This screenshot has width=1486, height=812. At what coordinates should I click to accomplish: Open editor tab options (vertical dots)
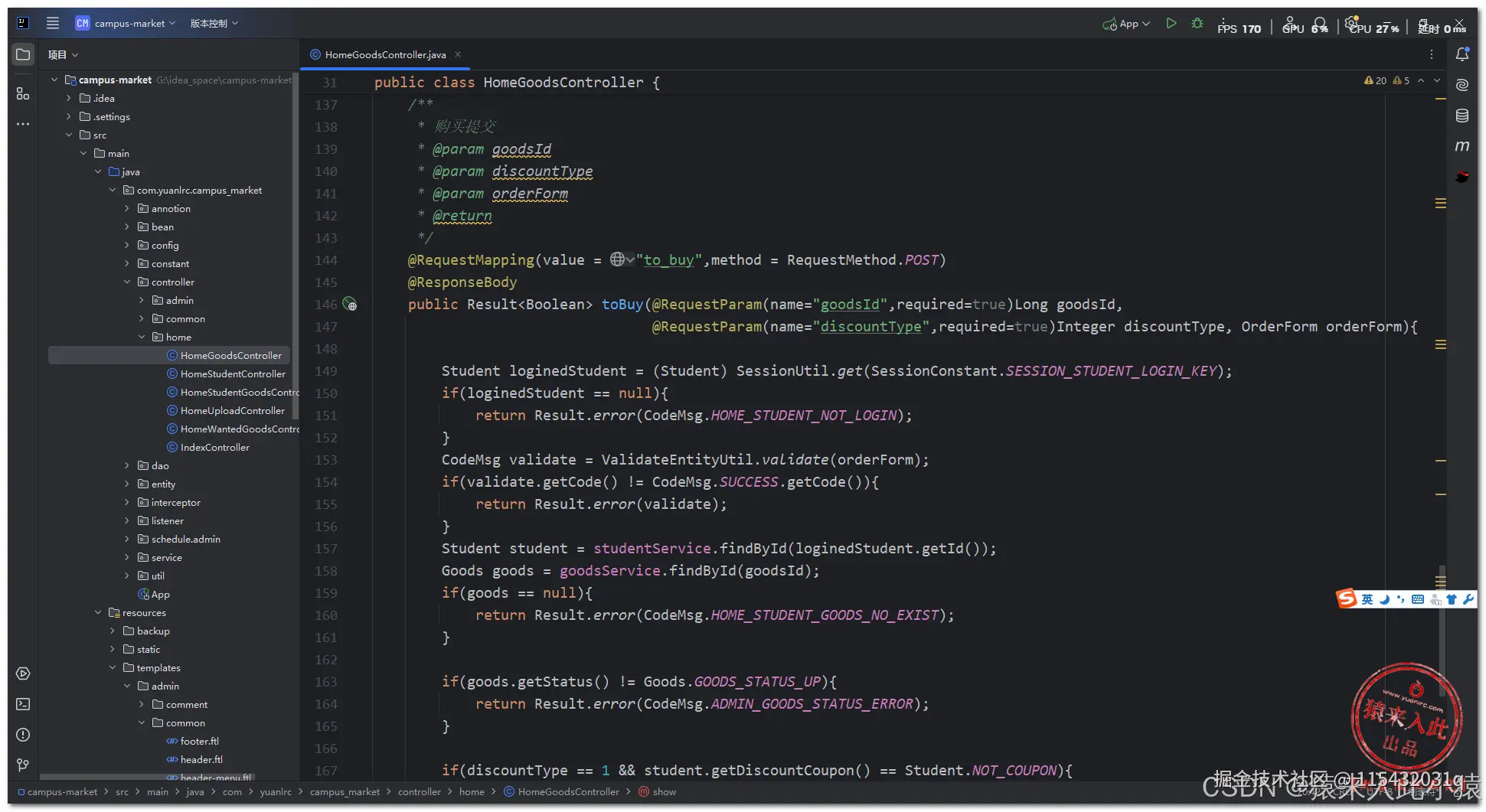pyautogui.click(x=1431, y=54)
